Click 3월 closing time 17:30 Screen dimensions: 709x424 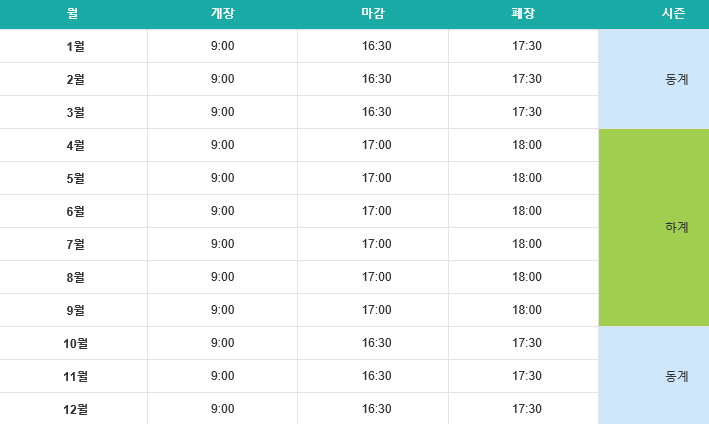click(527, 112)
